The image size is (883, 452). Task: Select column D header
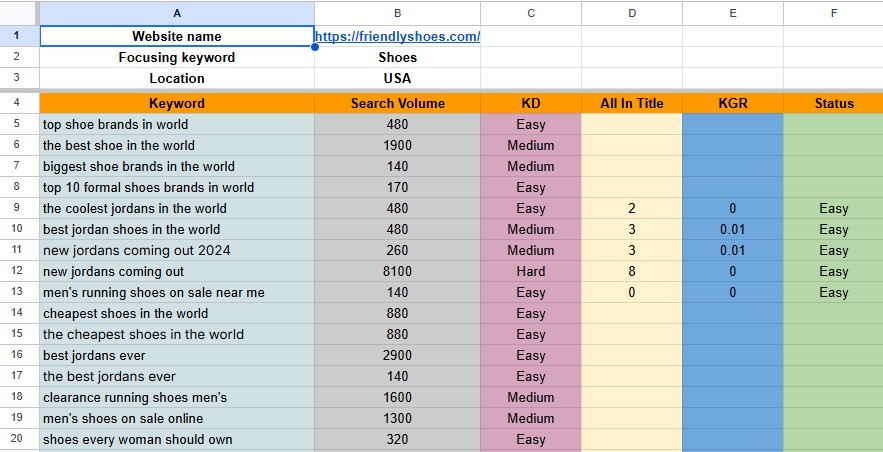pos(631,13)
